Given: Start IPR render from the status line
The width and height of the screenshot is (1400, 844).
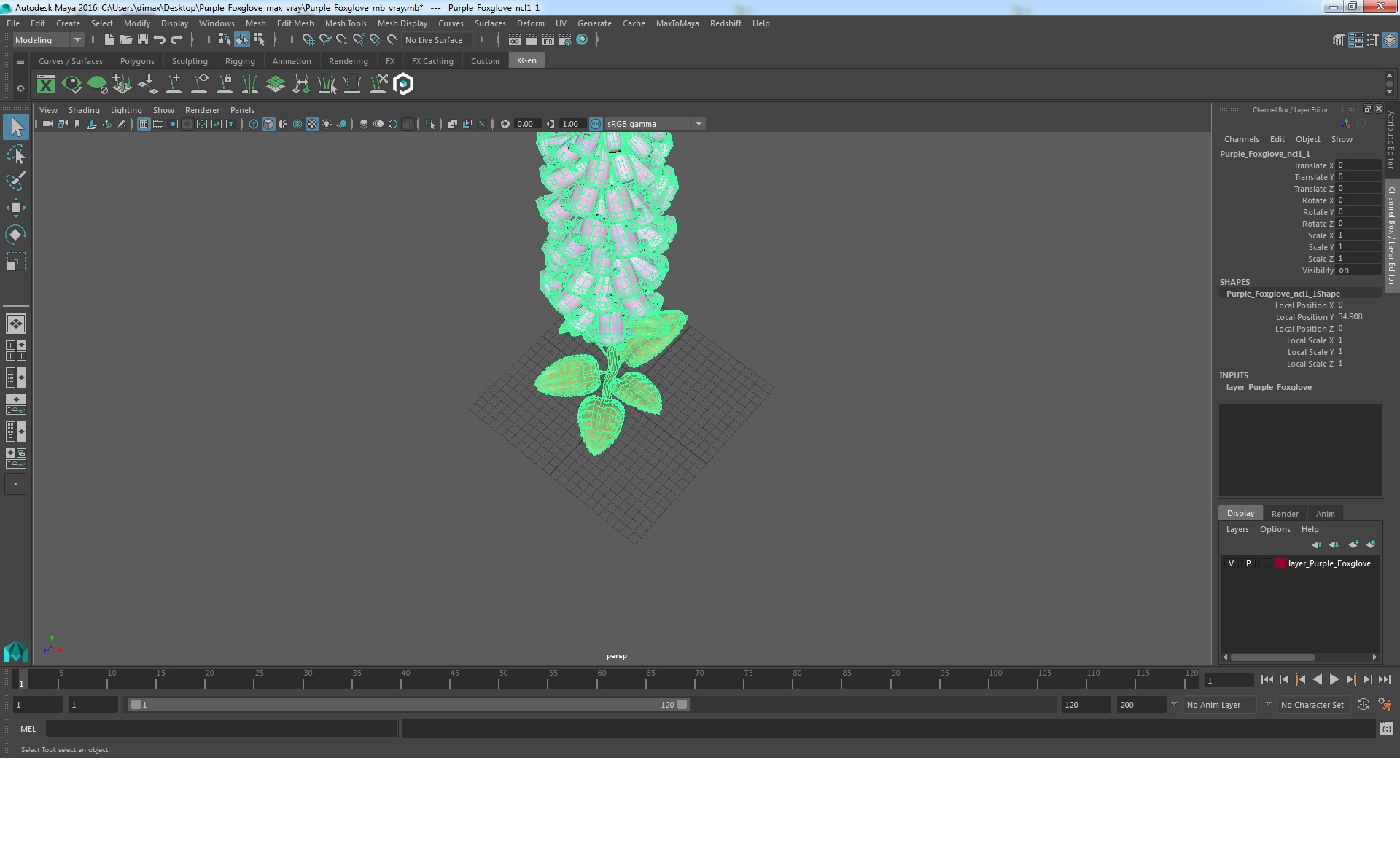Looking at the screenshot, I should tap(548, 40).
